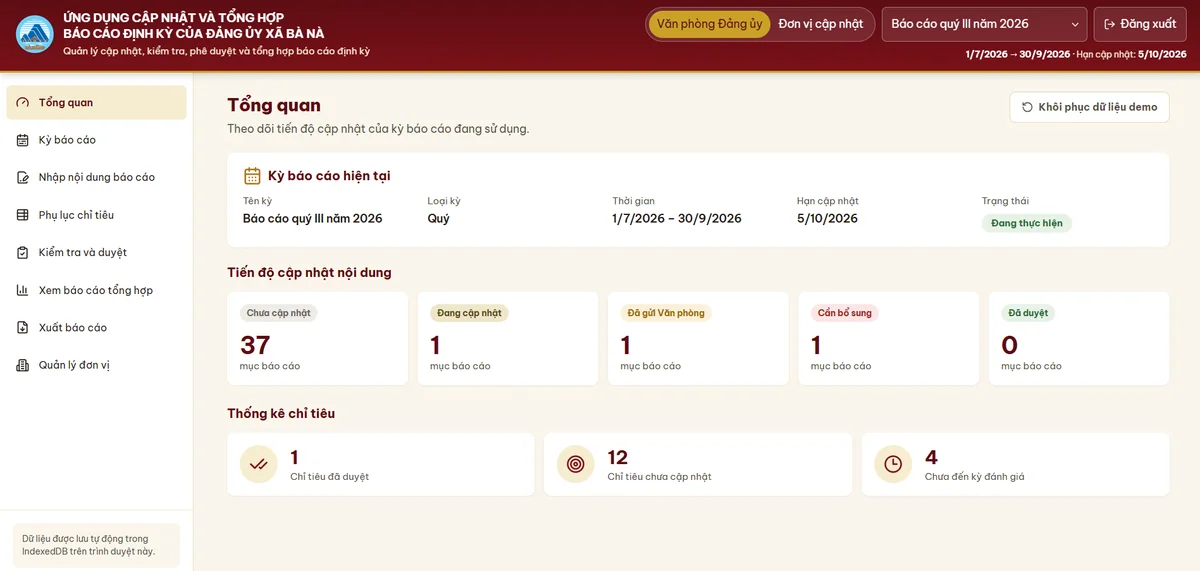Viewport: 1200px width, 571px height.
Task: Open the Tổng quan menu item
Action: (96, 102)
